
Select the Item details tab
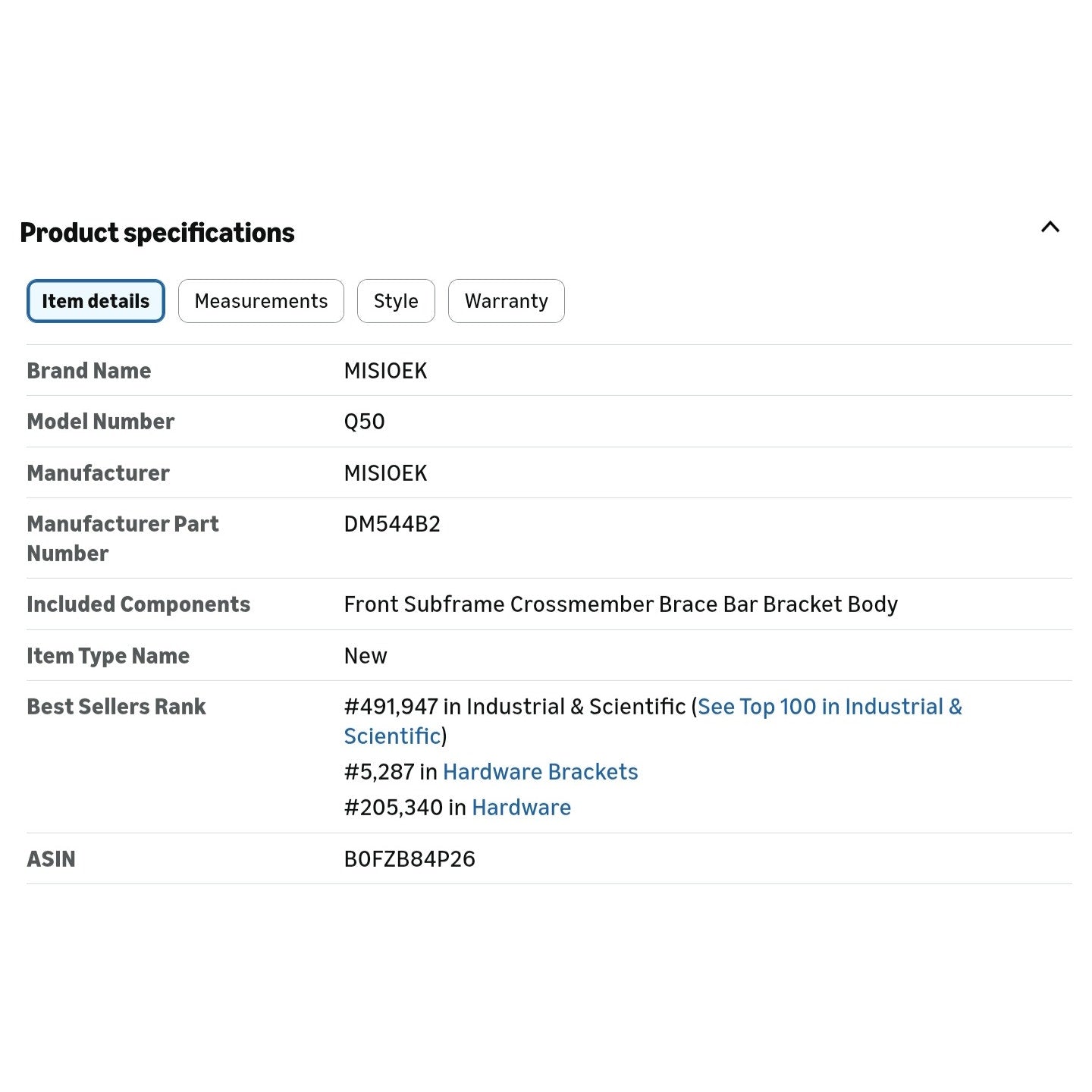pyautogui.click(x=96, y=301)
